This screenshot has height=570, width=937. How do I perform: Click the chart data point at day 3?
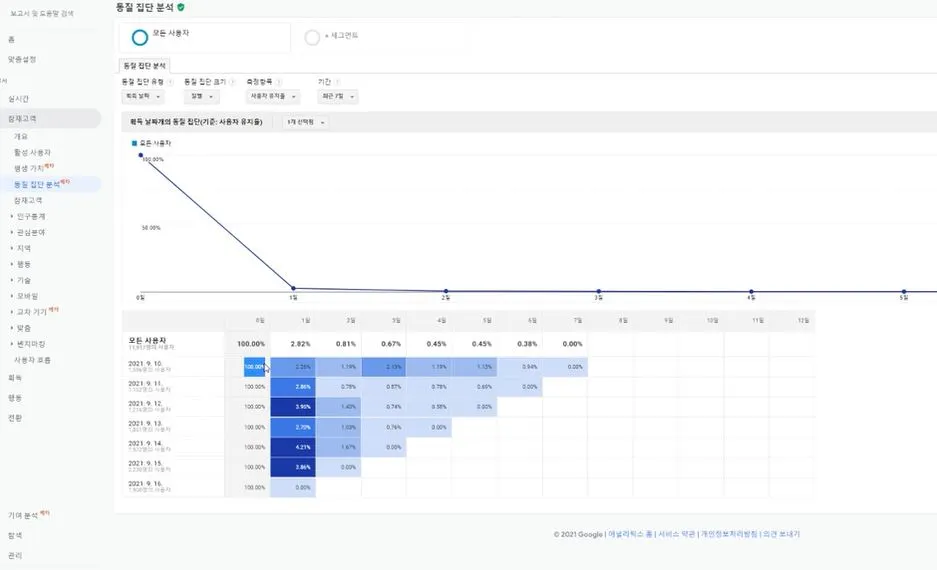599,292
